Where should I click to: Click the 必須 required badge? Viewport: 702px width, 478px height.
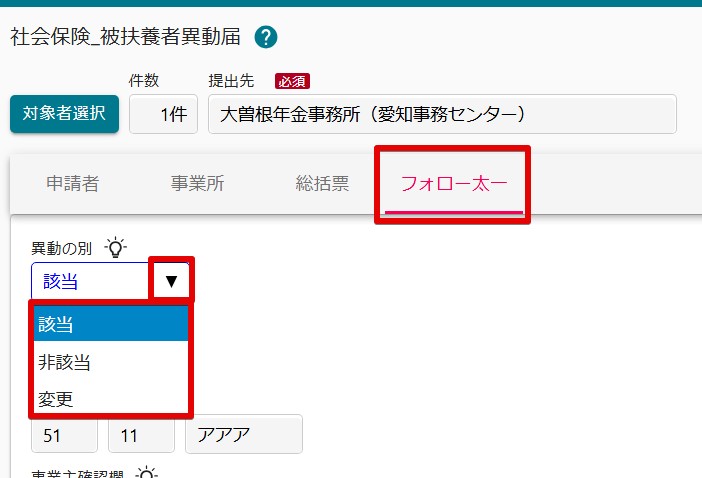pos(292,81)
